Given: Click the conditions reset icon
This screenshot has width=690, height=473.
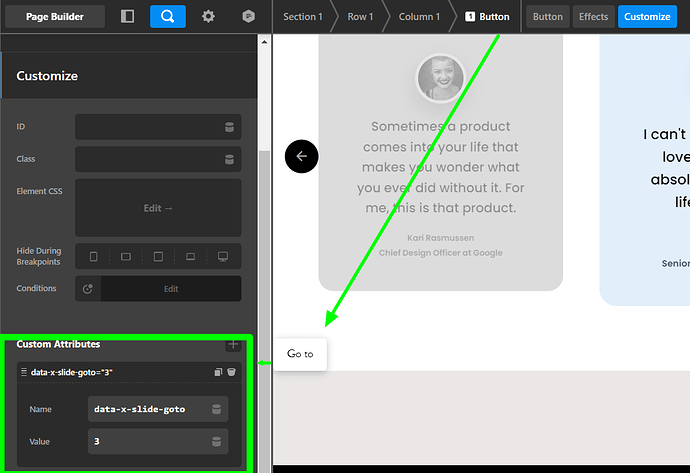Looking at the screenshot, I should pos(88,289).
